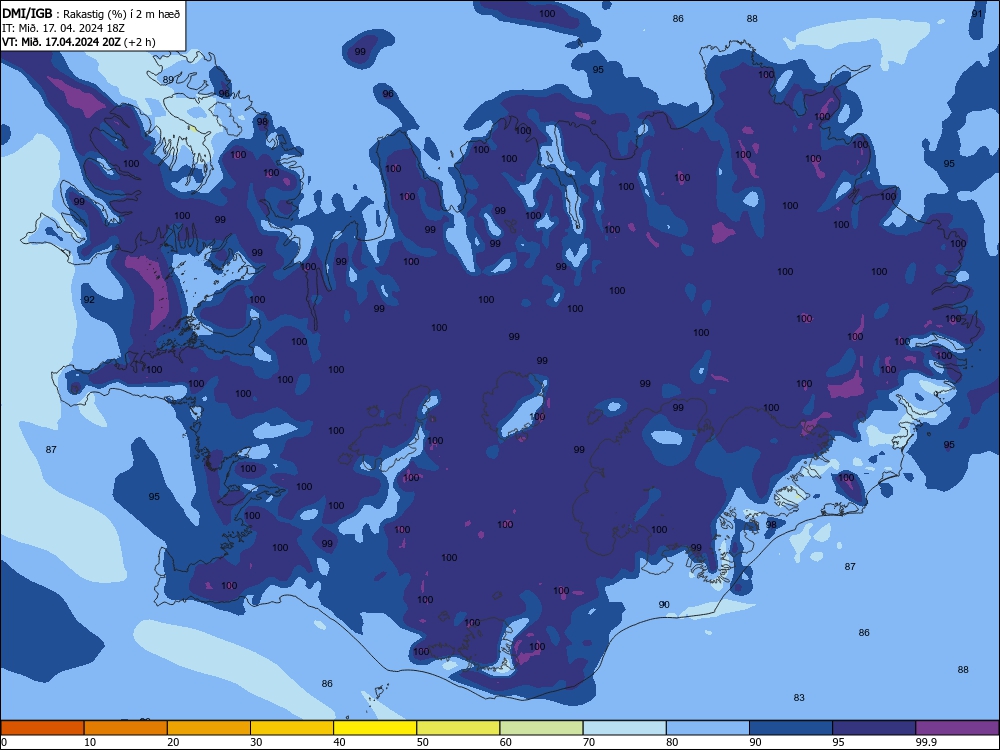Choose the 30–40 golden yellow legend swatch

[292, 728]
